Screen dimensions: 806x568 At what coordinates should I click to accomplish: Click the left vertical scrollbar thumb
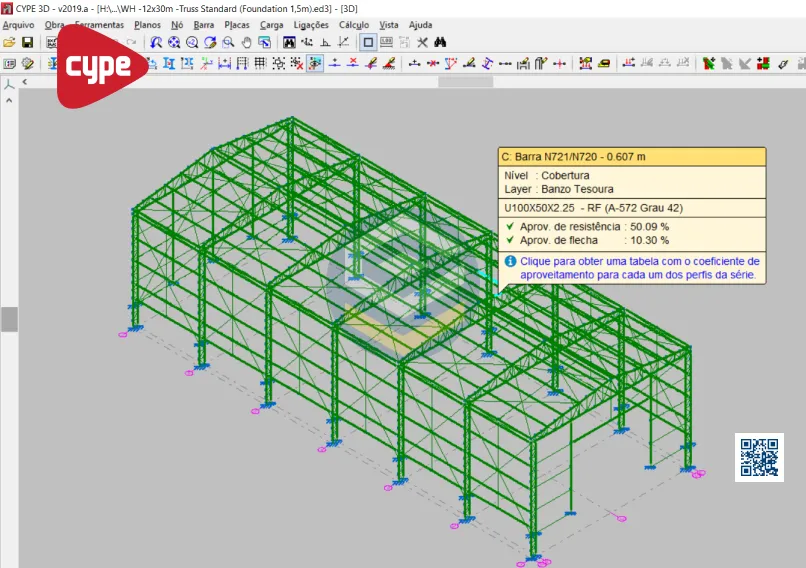click(x=9, y=319)
